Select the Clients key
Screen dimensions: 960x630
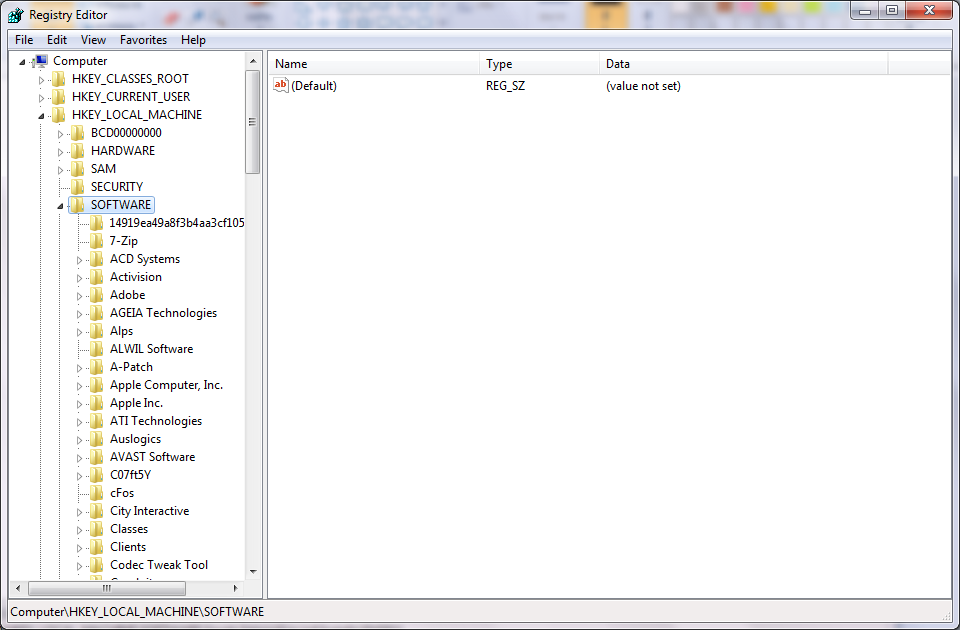128,547
